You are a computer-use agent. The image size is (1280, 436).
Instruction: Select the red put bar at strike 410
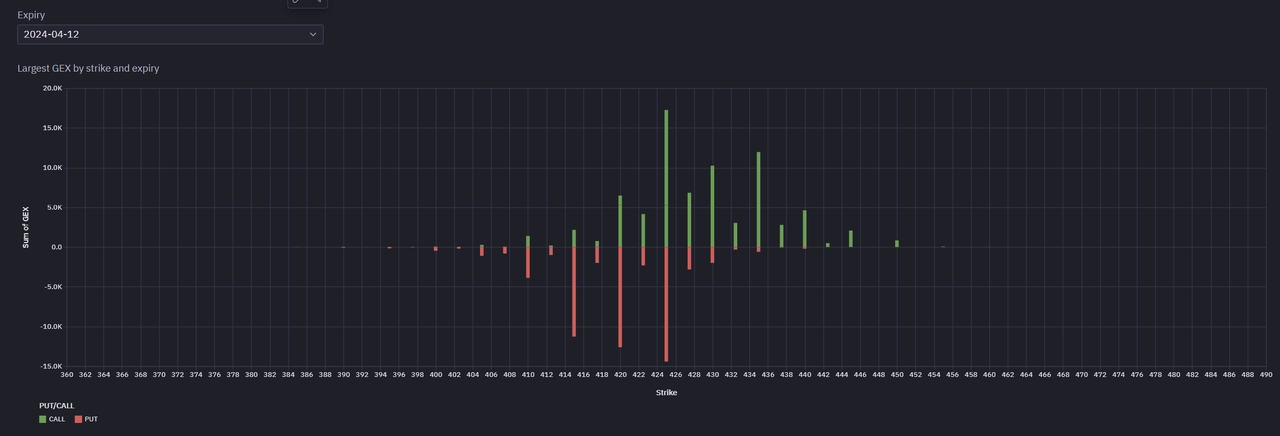tap(528, 262)
